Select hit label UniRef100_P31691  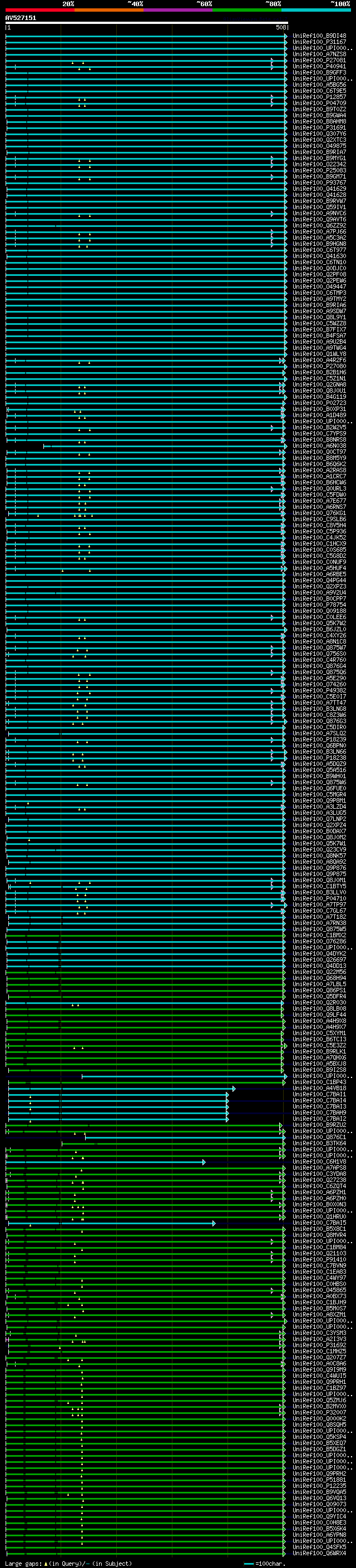(319, 127)
